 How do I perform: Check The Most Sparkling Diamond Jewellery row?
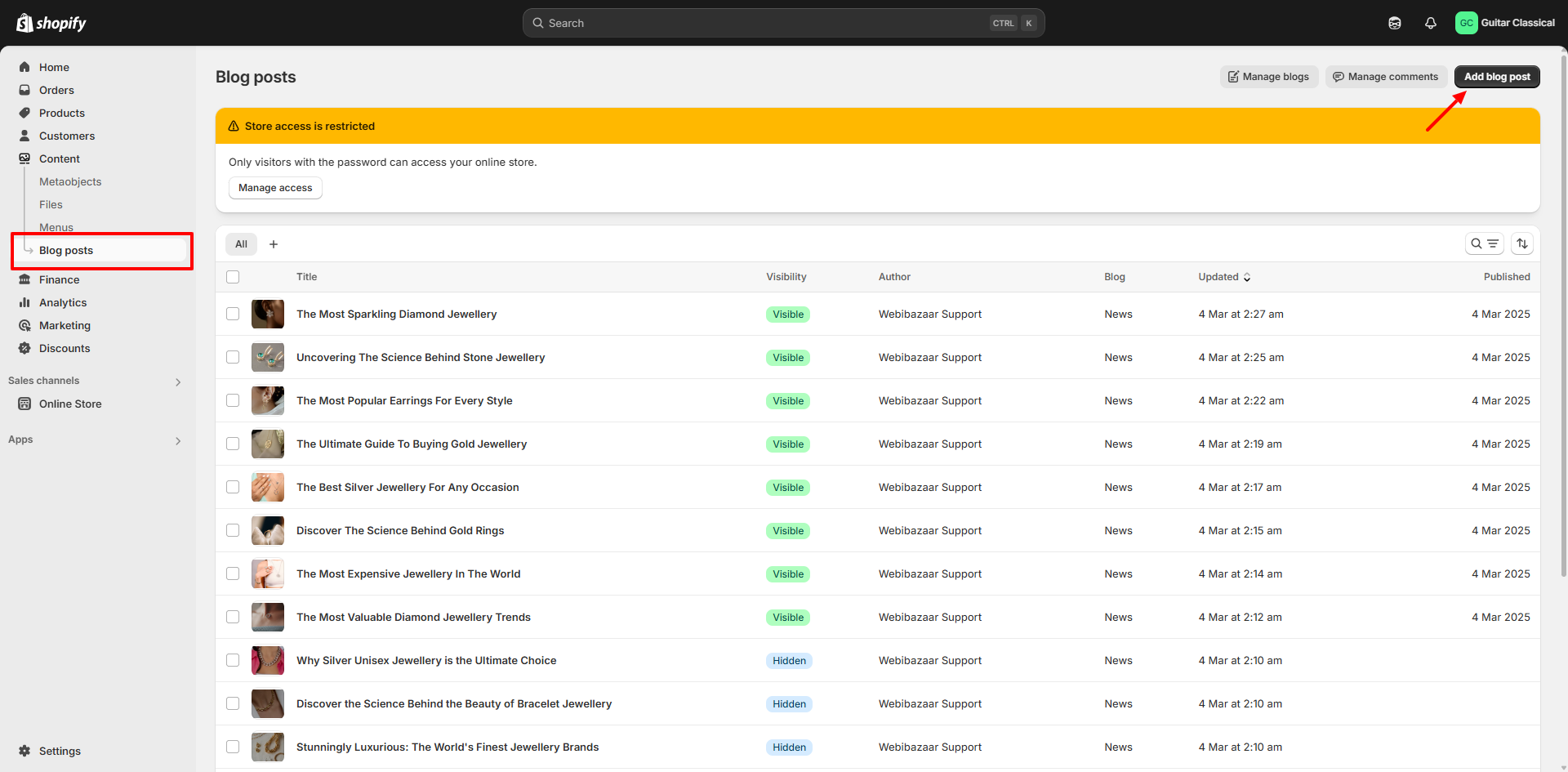click(233, 314)
